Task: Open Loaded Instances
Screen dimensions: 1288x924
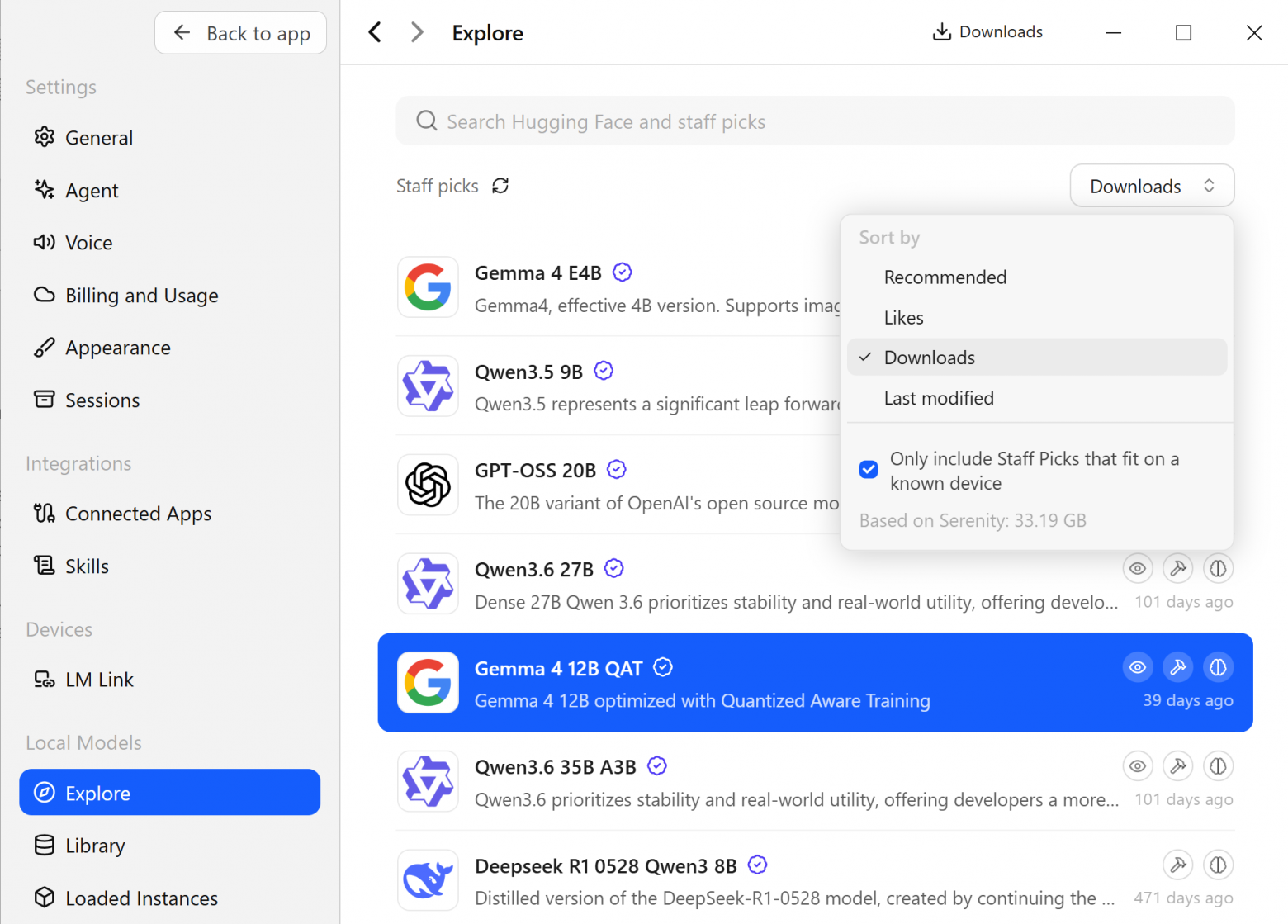Action: pos(170,898)
